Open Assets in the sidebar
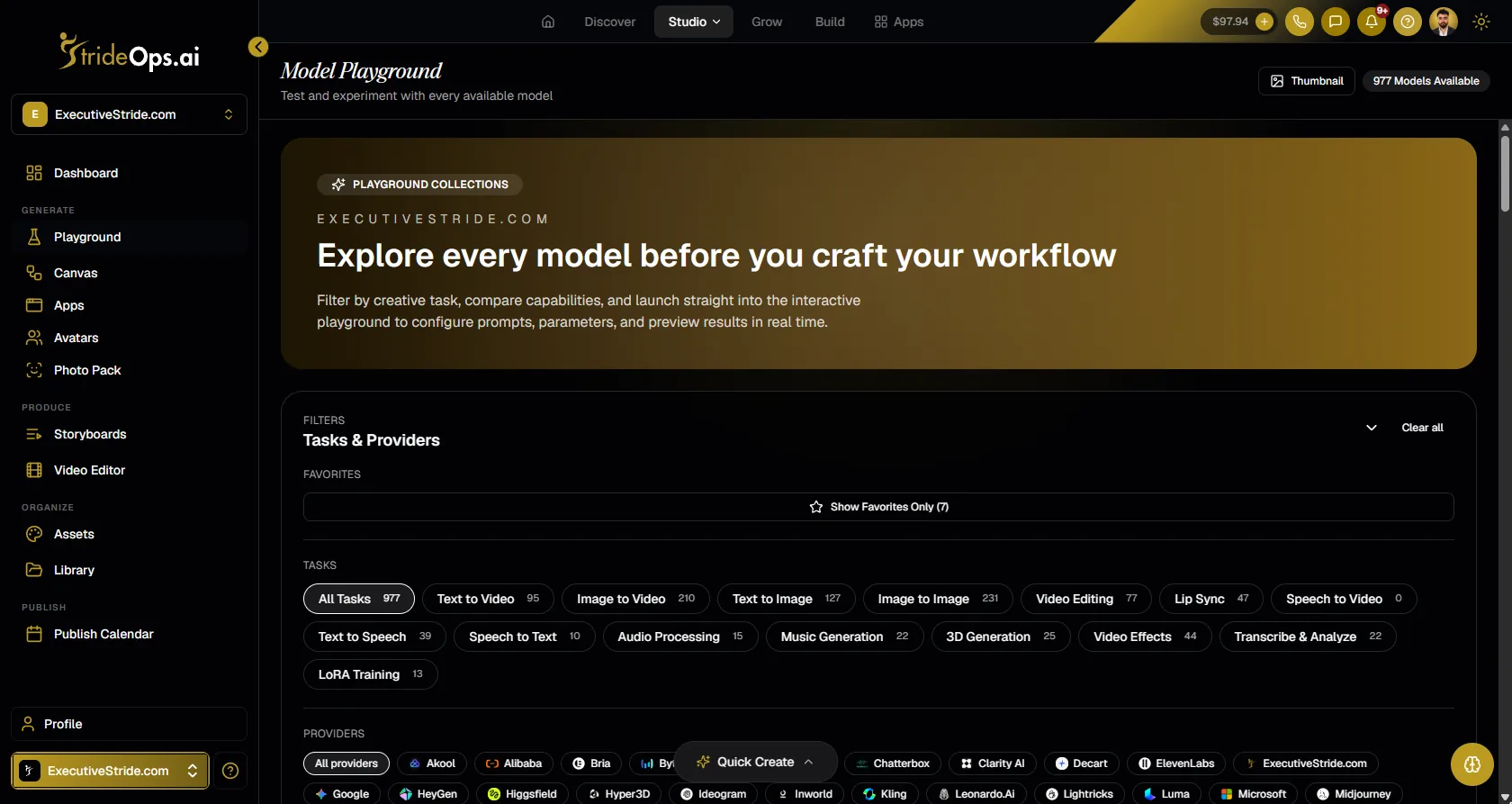 (129, 534)
